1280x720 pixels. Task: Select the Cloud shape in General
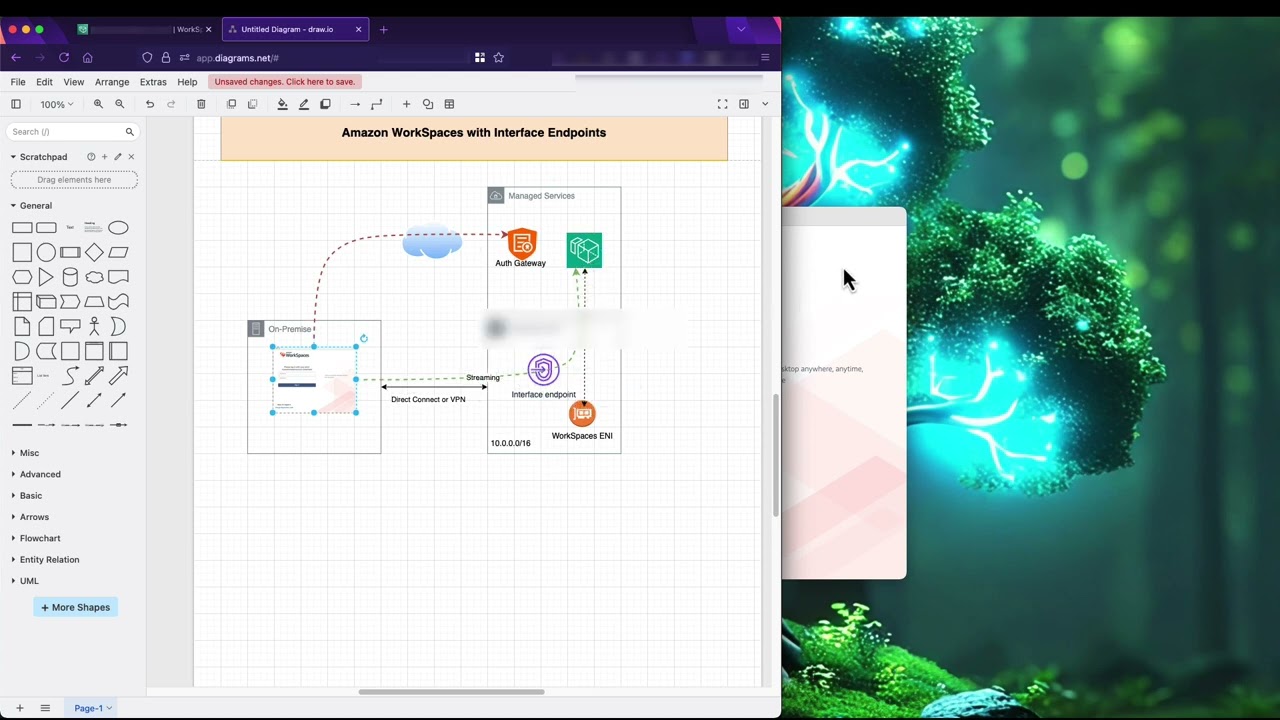(x=94, y=277)
